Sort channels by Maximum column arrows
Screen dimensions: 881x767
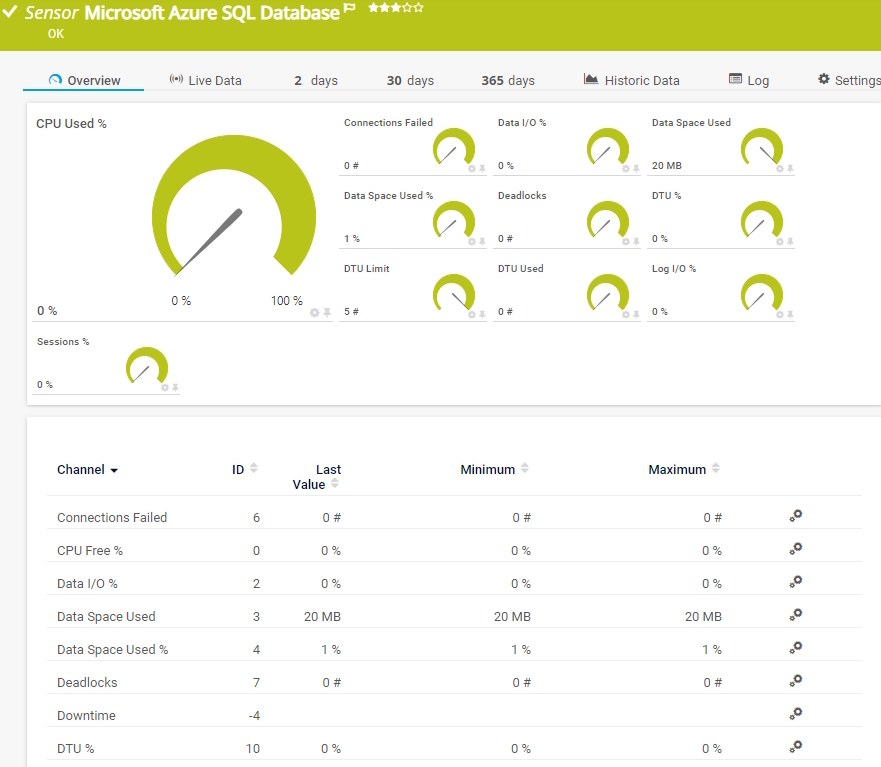click(715, 469)
